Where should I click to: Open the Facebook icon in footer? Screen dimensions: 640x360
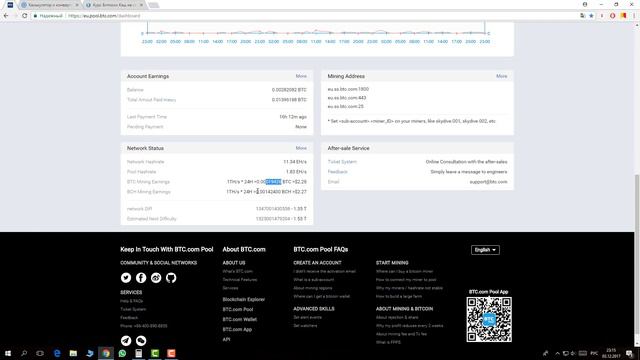pos(141,278)
